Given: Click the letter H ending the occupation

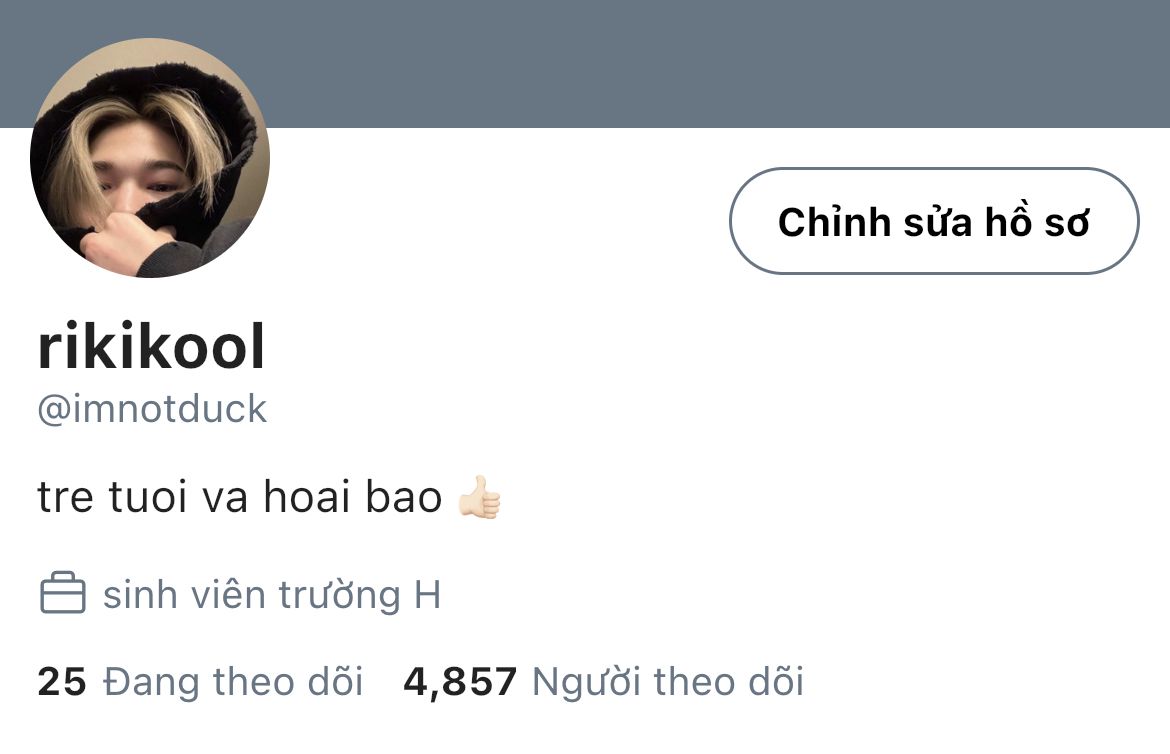Looking at the screenshot, I should coord(427,595).
